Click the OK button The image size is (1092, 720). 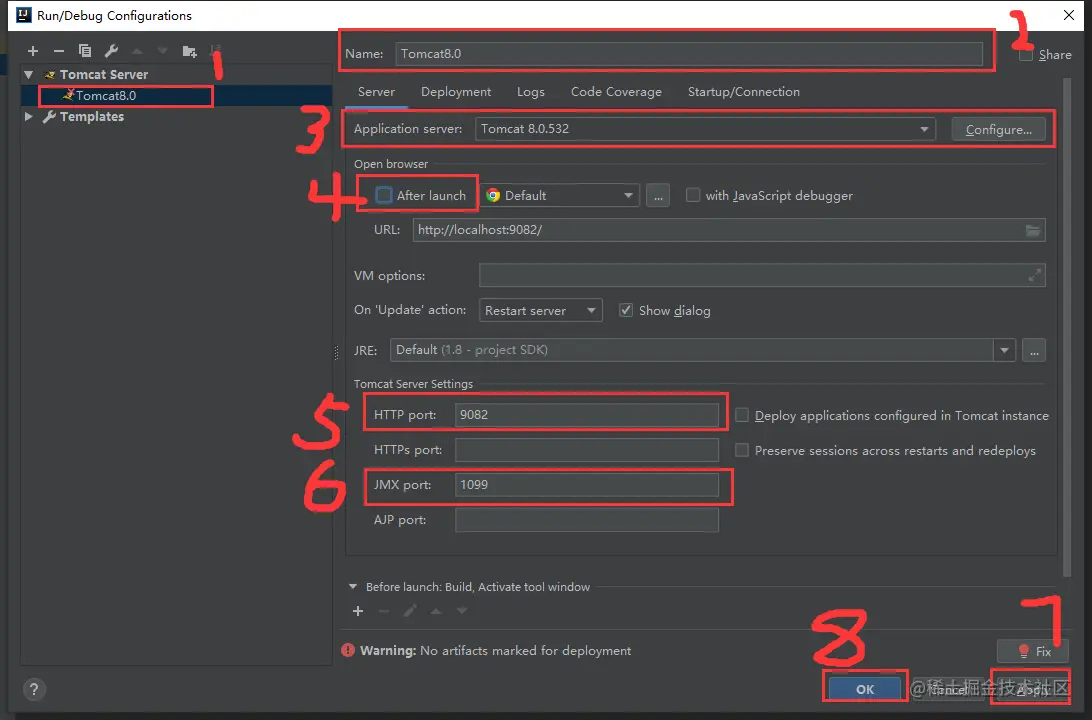click(x=865, y=689)
